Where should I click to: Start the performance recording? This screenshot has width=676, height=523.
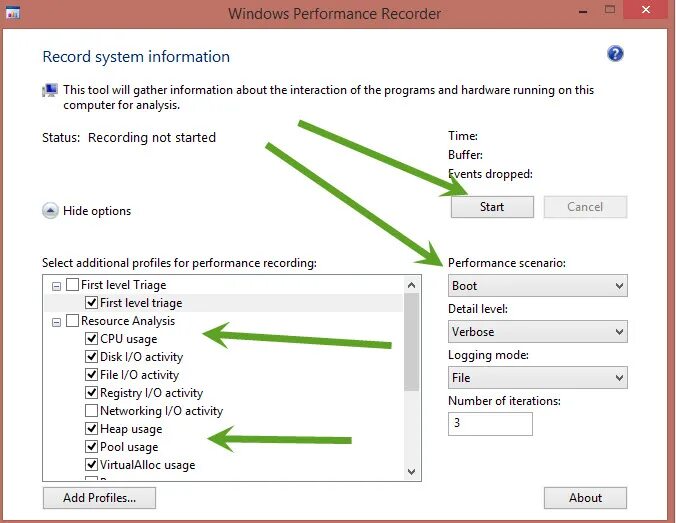pos(492,207)
